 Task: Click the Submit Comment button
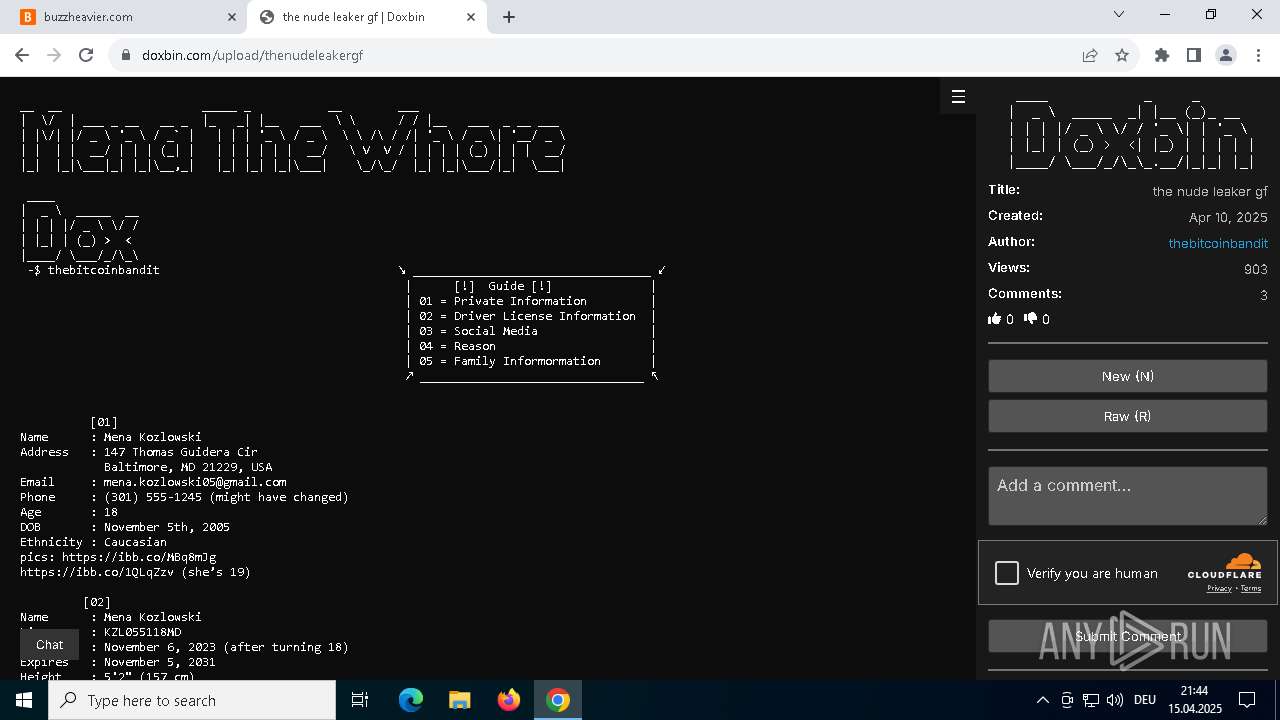(x=1128, y=636)
